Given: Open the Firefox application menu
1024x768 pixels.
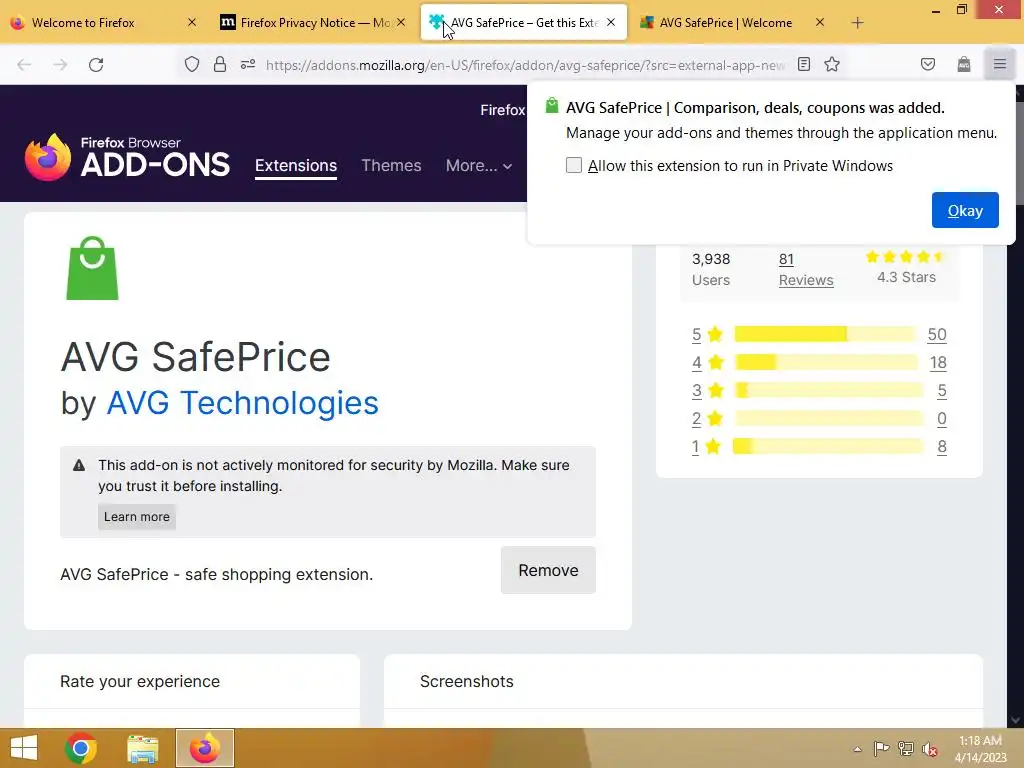Looking at the screenshot, I should 1000,64.
